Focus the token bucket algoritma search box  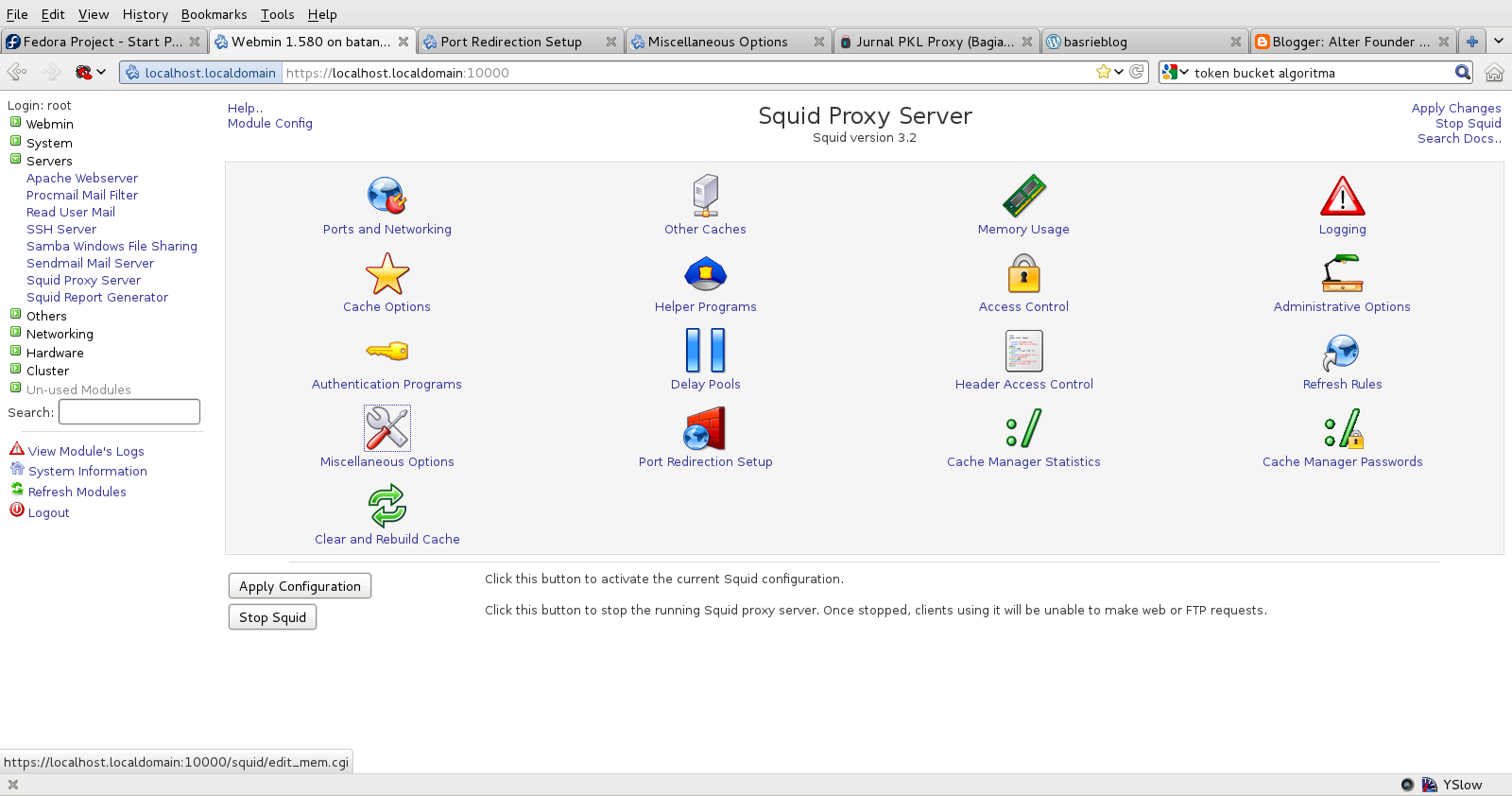click(1322, 72)
